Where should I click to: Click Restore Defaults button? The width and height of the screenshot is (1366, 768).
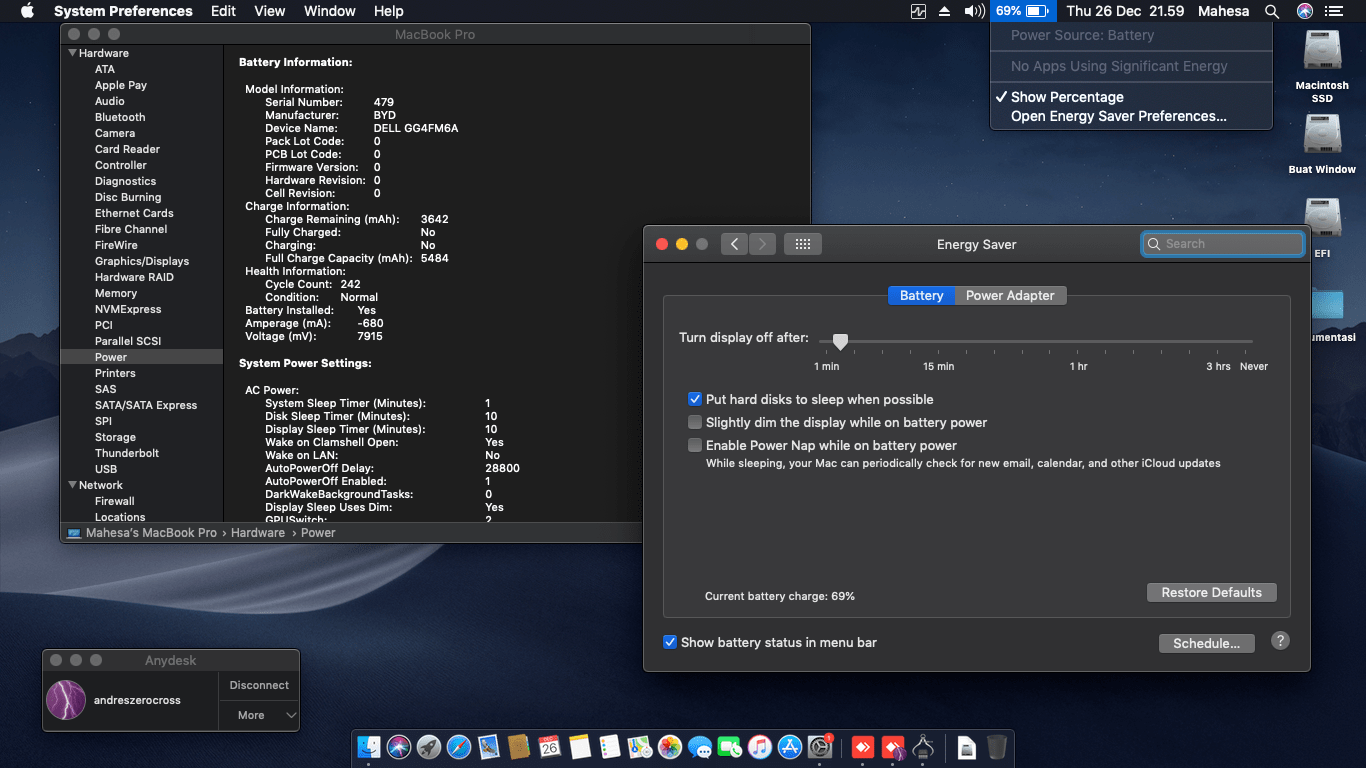point(1211,592)
